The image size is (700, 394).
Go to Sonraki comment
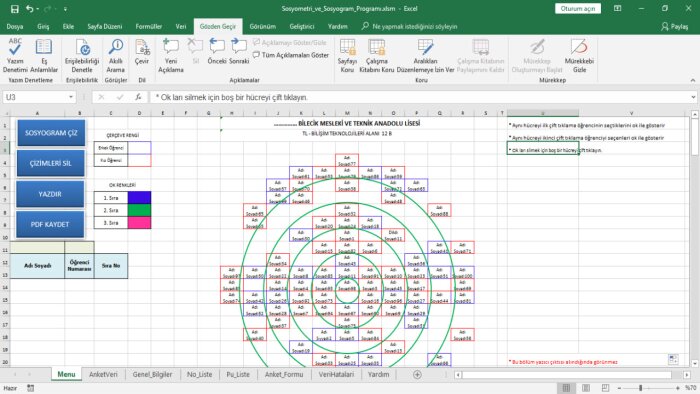pos(239,52)
